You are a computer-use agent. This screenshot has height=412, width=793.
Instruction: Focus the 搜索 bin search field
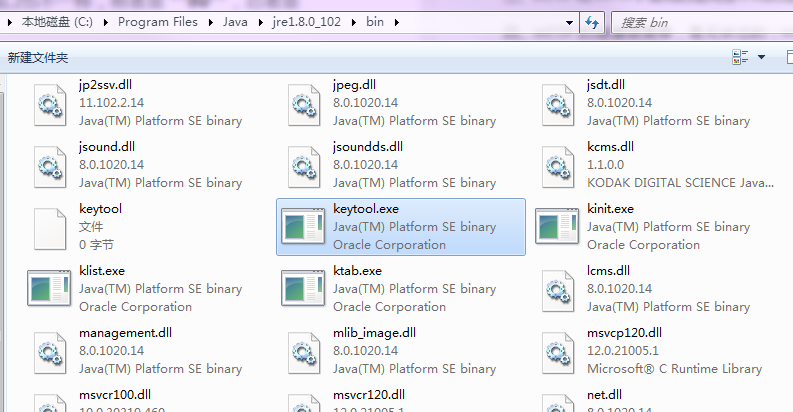[702, 23]
